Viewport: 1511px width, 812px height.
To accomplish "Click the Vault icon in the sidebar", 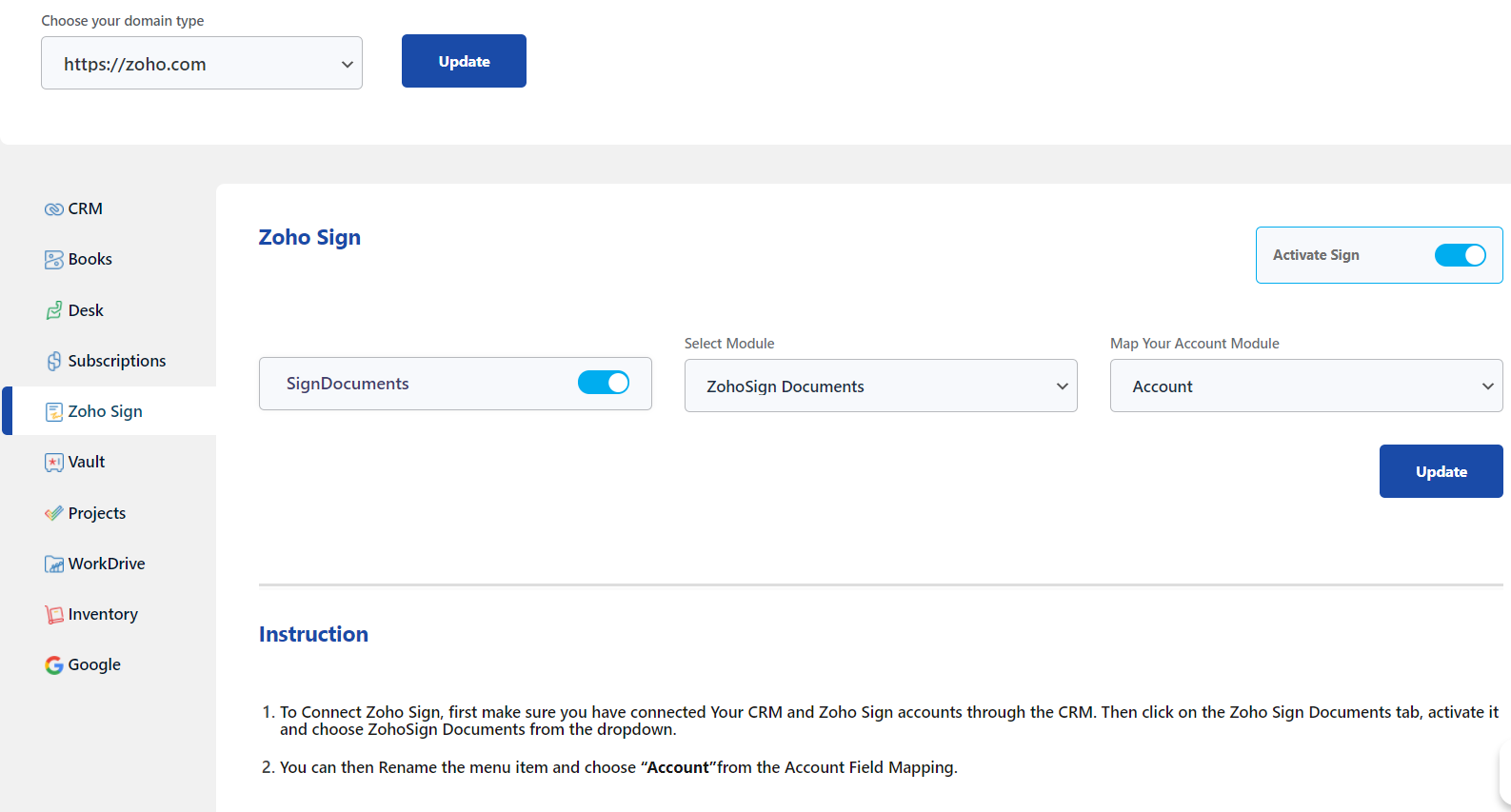I will 54,463.
